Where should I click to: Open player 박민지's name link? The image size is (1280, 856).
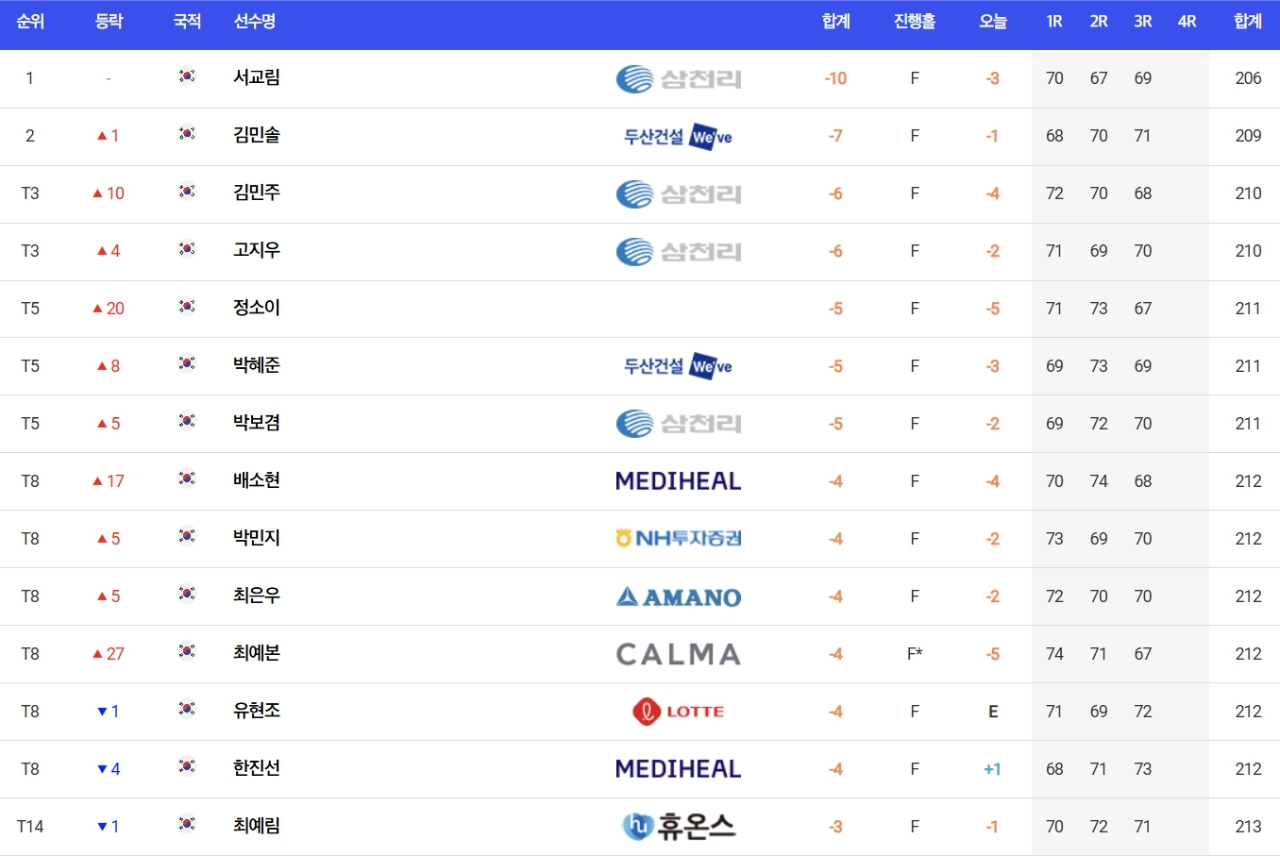click(x=256, y=538)
